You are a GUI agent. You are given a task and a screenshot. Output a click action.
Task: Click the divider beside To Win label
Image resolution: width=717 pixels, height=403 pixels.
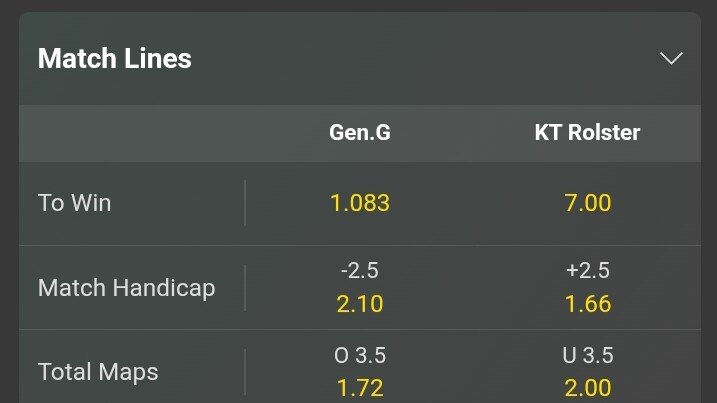point(245,203)
